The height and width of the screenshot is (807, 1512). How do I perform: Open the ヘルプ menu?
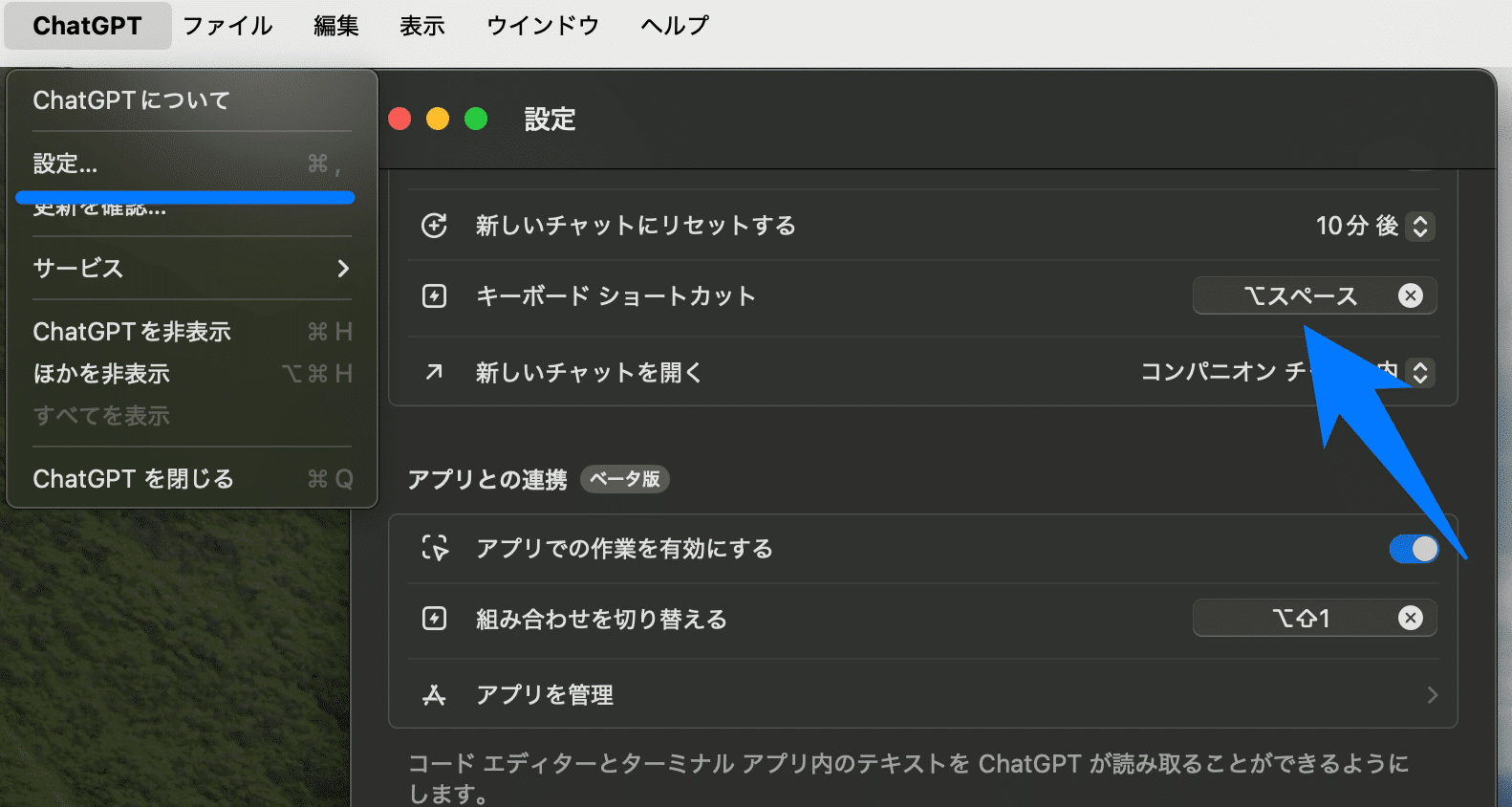[x=675, y=26]
